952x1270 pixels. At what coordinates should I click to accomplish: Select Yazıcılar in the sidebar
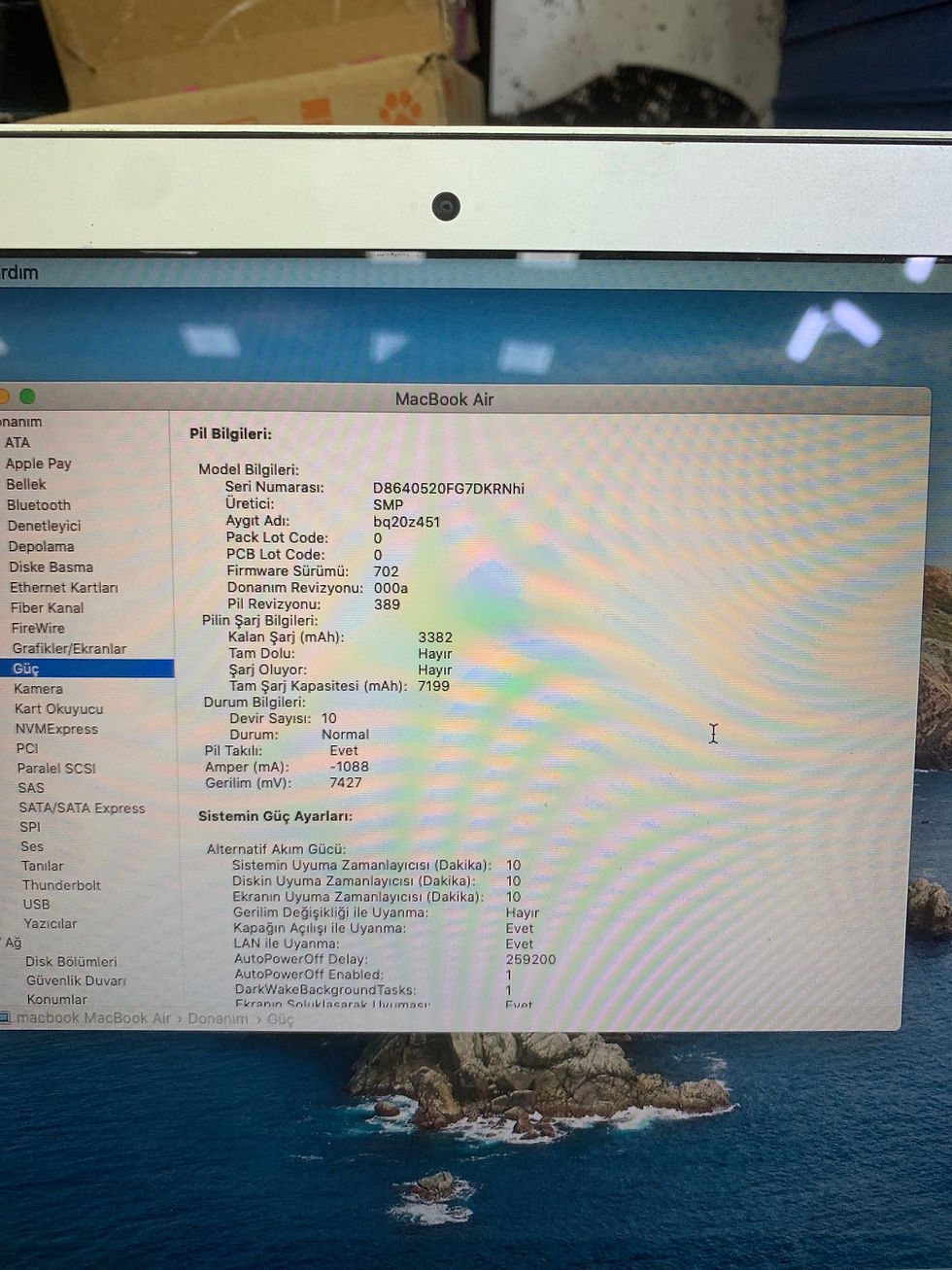point(50,924)
